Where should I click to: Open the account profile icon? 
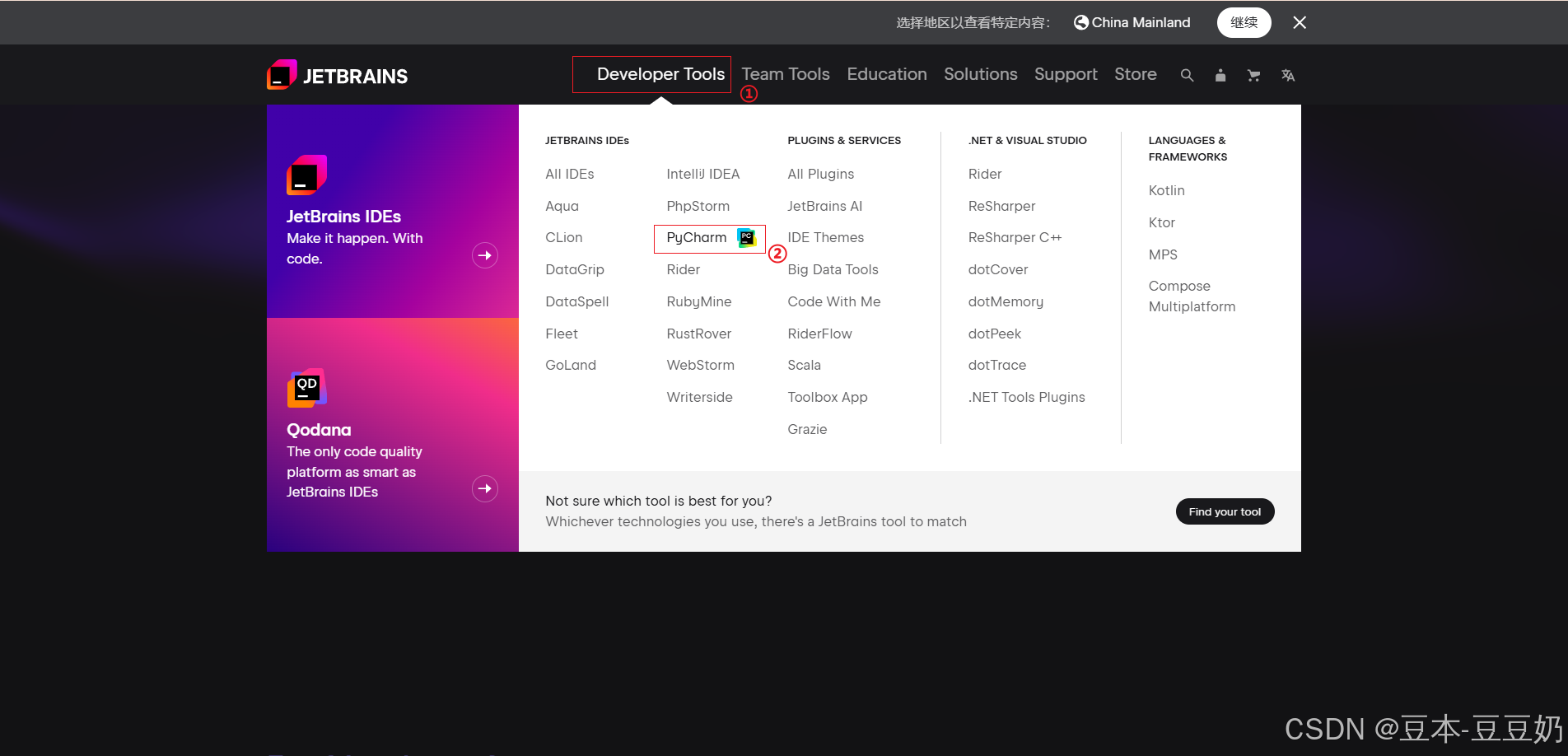click(1220, 75)
